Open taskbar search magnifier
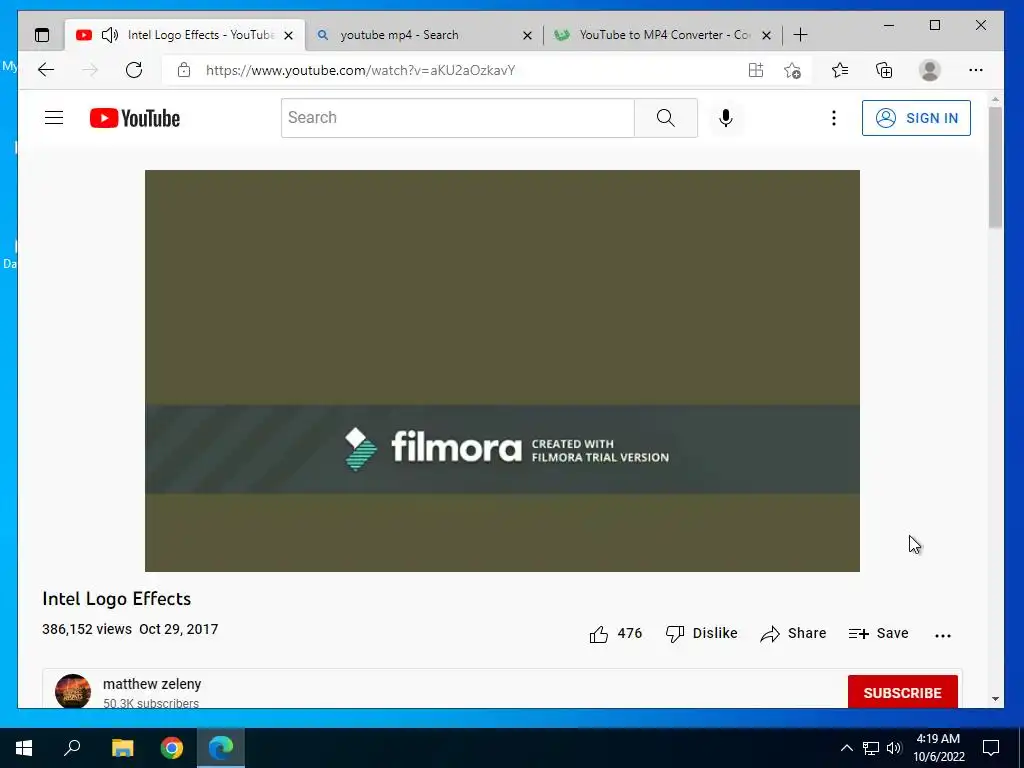The width and height of the screenshot is (1024, 768). (72, 747)
